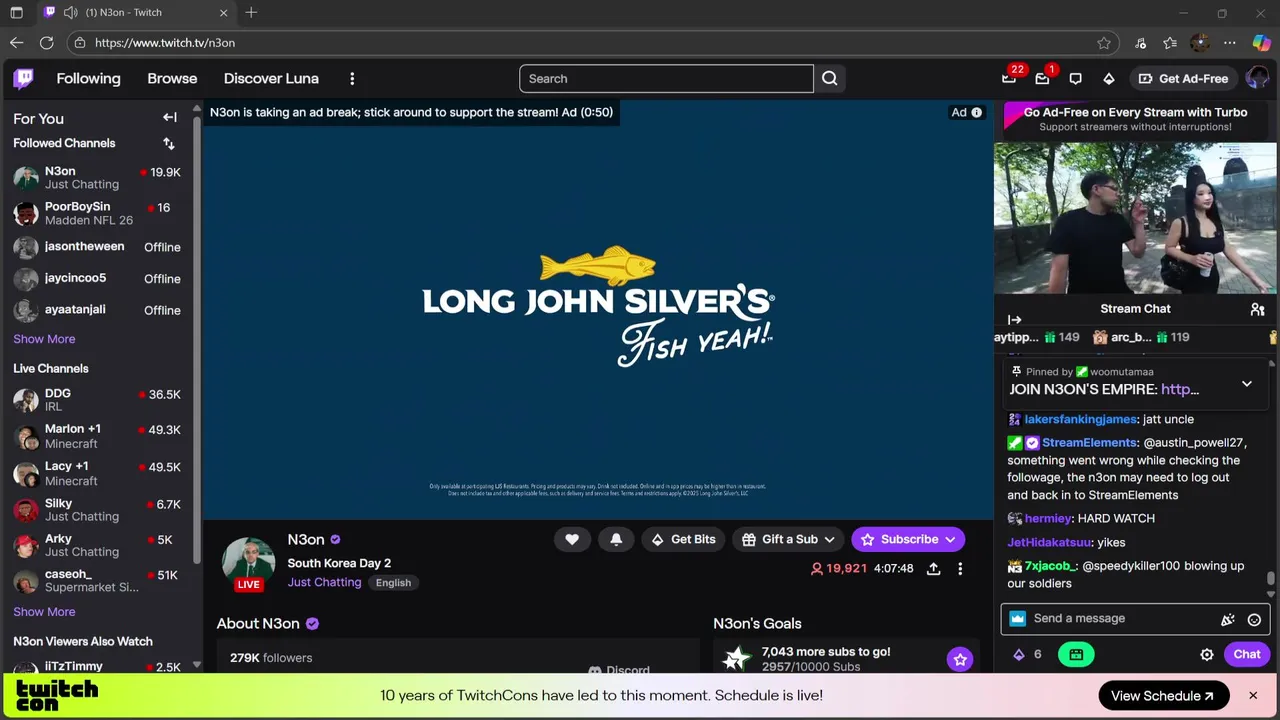Open the three-dot more menu in top navigation
The image size is (1280, 720).
click(352, 79)
